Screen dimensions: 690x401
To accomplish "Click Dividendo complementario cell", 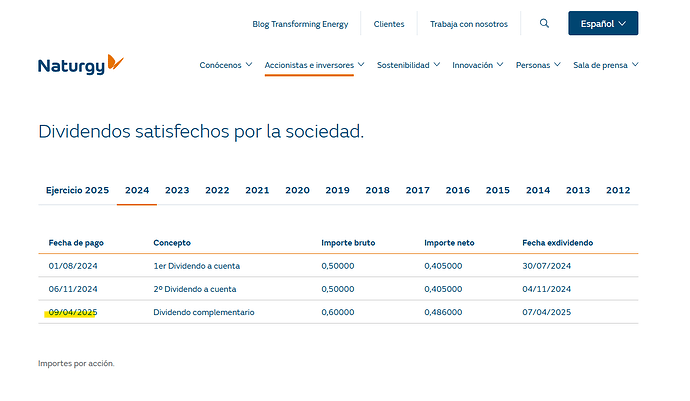I will (204, 313).
